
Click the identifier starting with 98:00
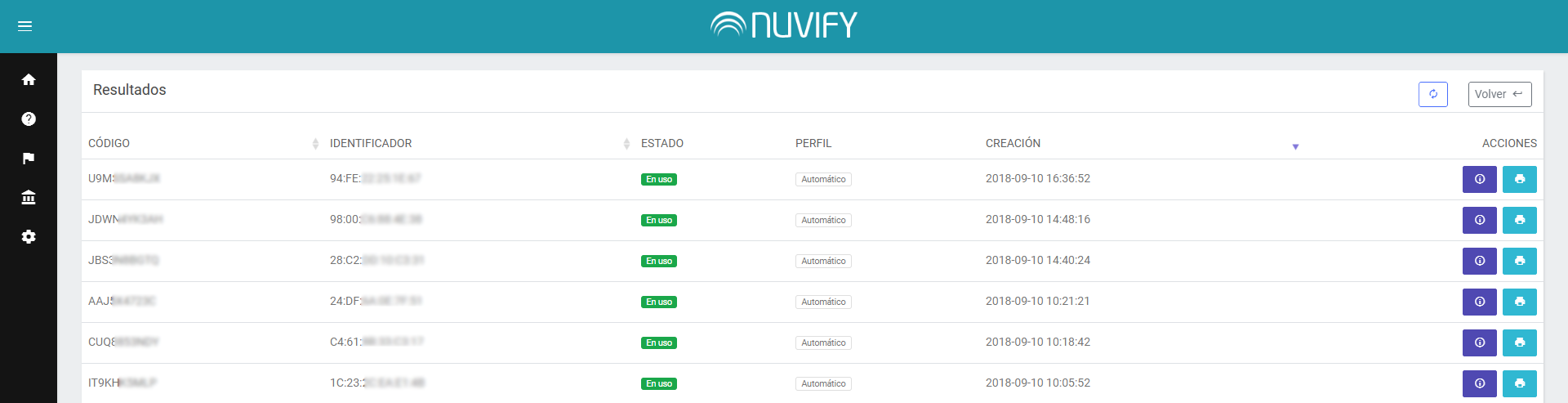pyautogui.click(x=376, y=219)
